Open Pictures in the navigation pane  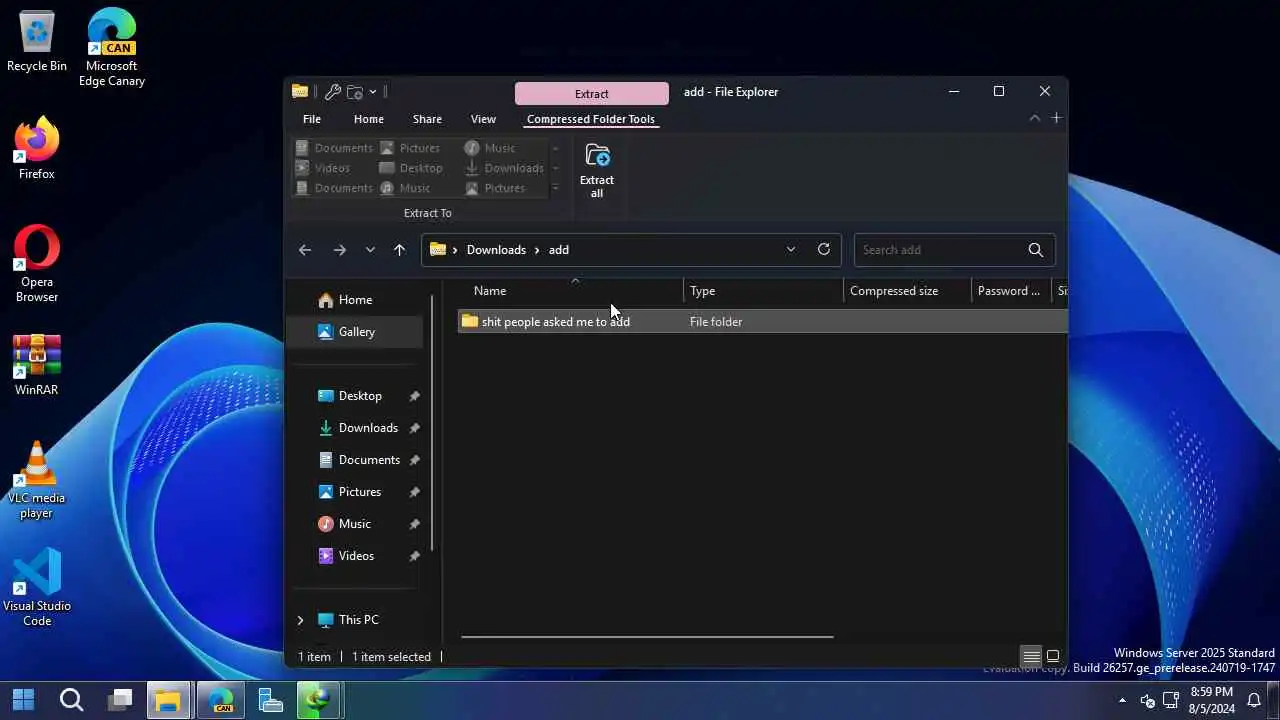360,492
